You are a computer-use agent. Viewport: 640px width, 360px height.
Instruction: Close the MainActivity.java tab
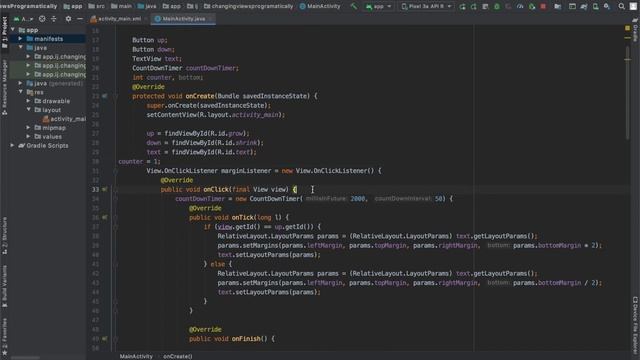(210, 19)
